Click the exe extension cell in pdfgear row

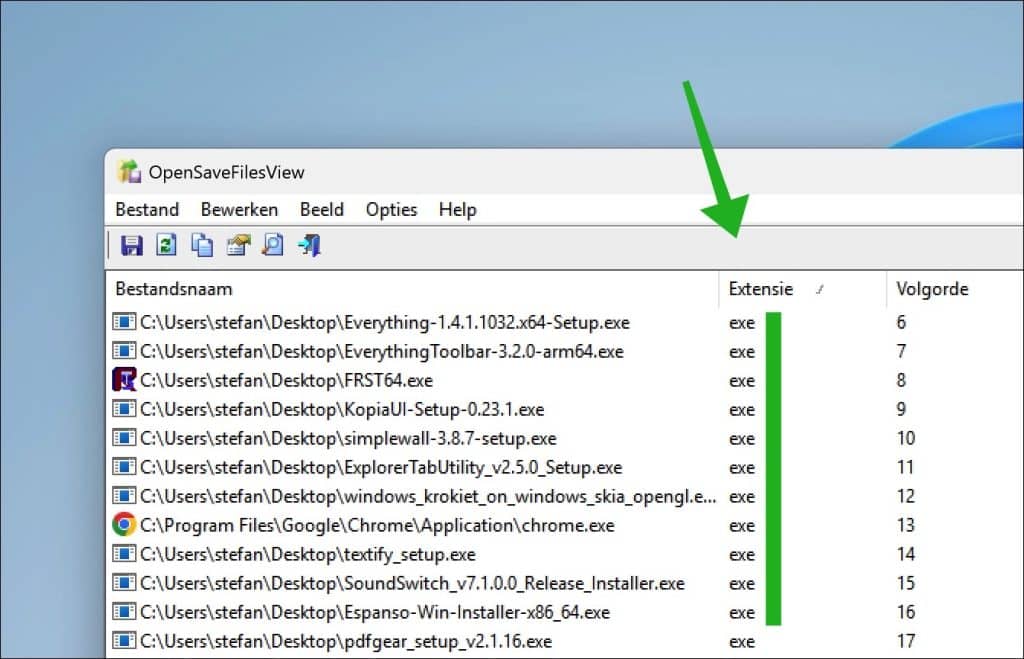point(742,642)
